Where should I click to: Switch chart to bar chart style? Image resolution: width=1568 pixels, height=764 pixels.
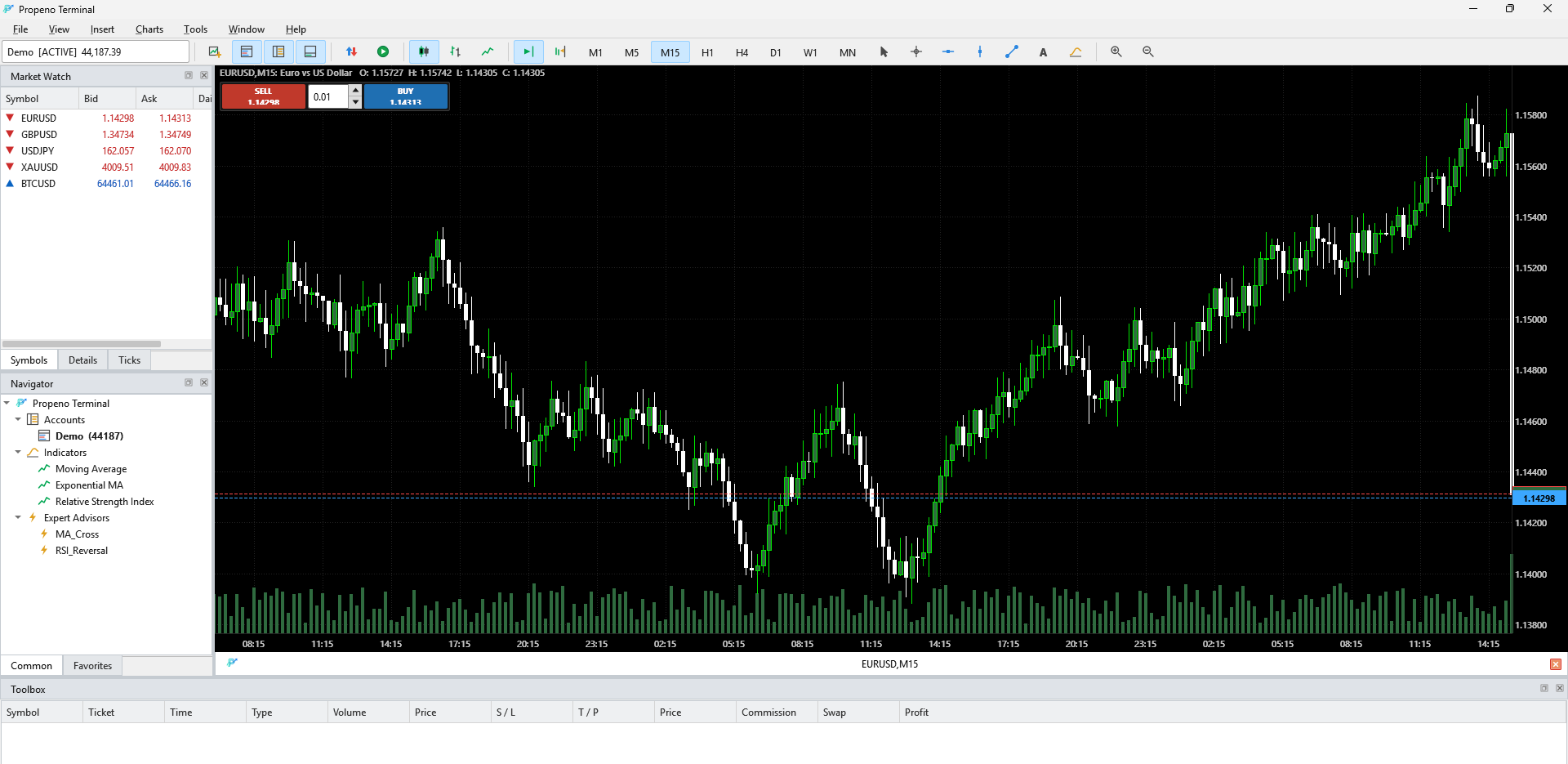456,51
